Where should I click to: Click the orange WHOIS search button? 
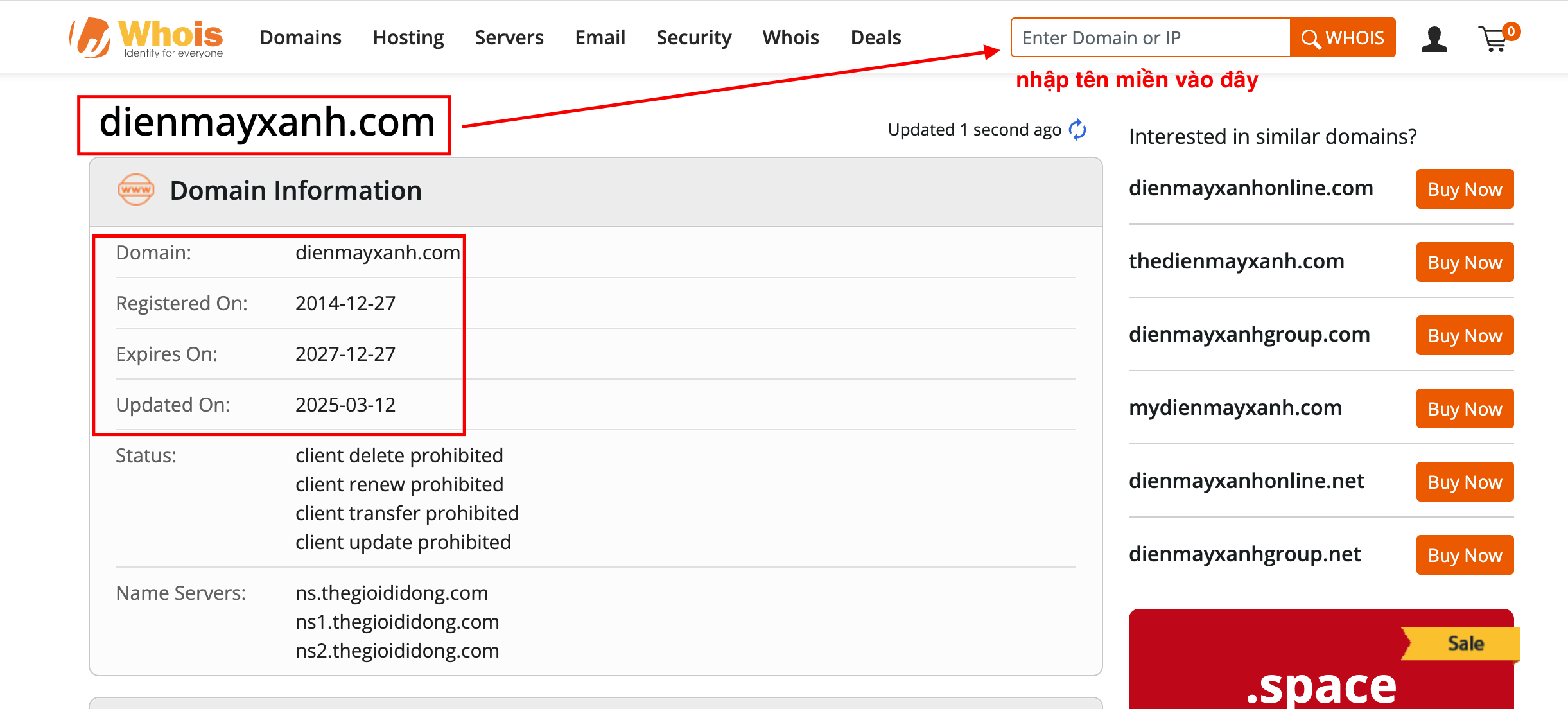click(1343, 38)
